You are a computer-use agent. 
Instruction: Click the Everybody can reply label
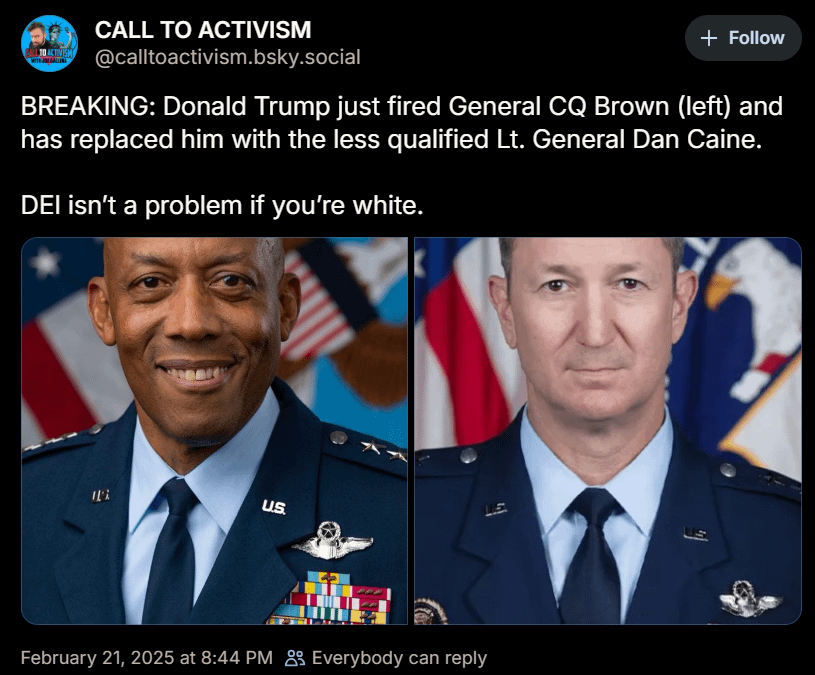point(399,658)
